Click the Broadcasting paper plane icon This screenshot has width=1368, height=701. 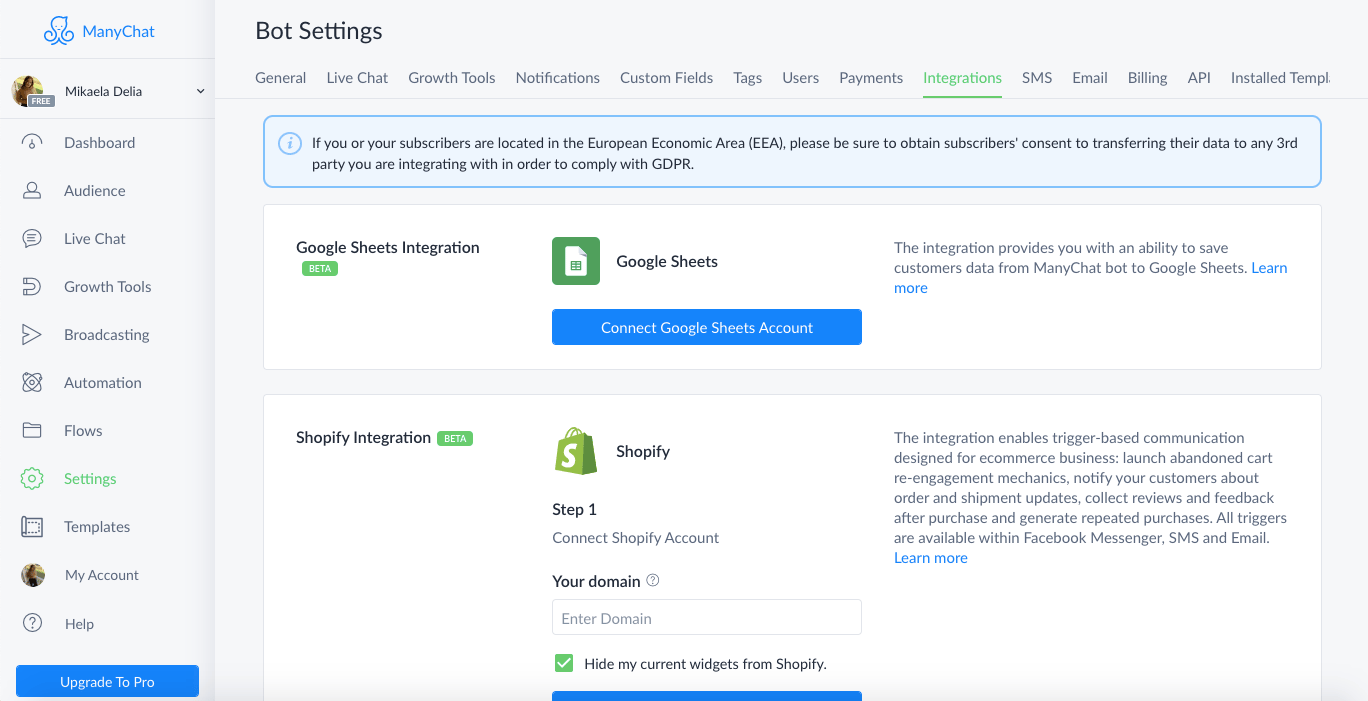pos(32,335)
